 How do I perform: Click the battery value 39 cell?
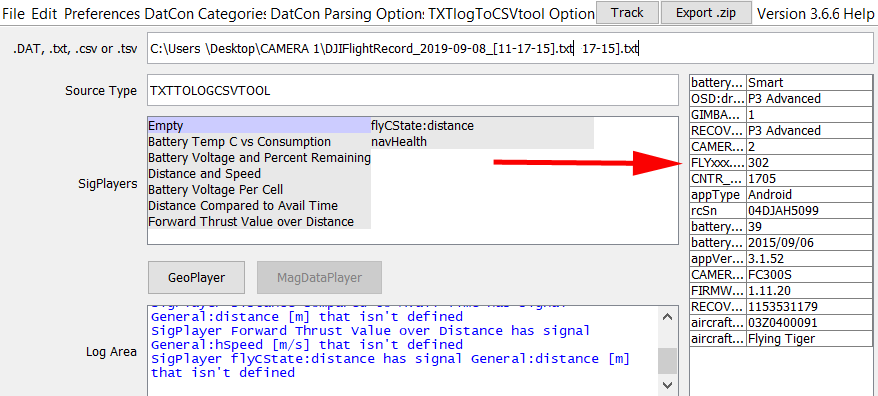[x=810, y=227]
